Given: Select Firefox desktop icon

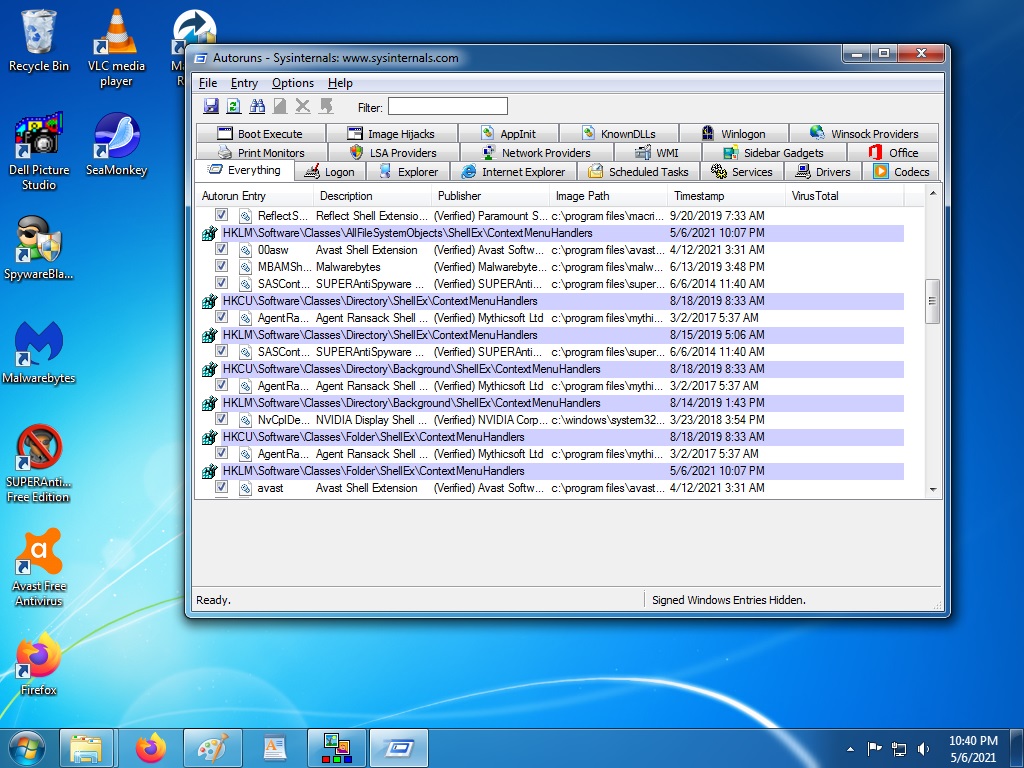Looking at the screenshot, I should pyautogui.click(x=39, y=664).
